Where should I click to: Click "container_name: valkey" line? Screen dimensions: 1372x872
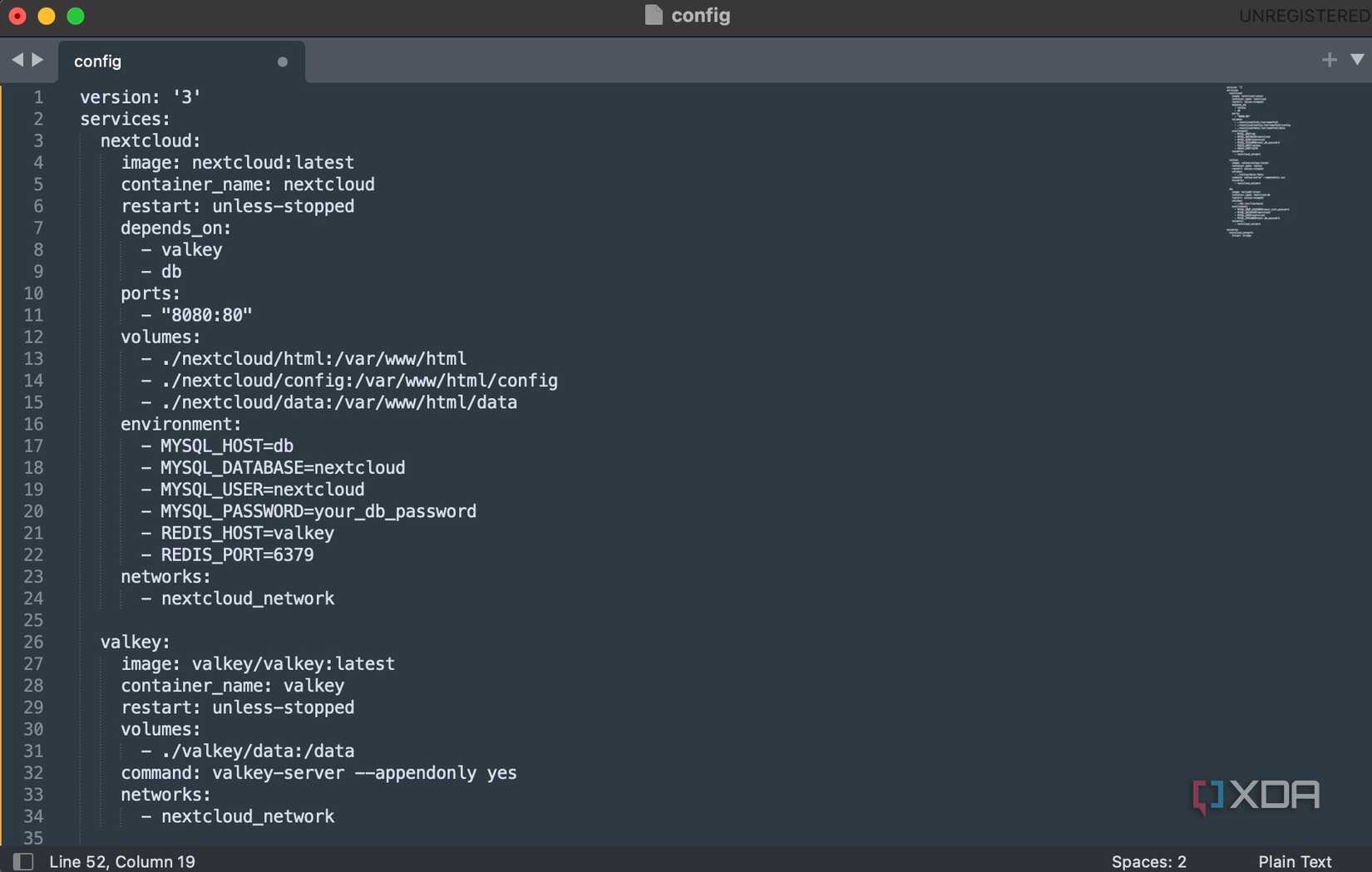point(233,686)
